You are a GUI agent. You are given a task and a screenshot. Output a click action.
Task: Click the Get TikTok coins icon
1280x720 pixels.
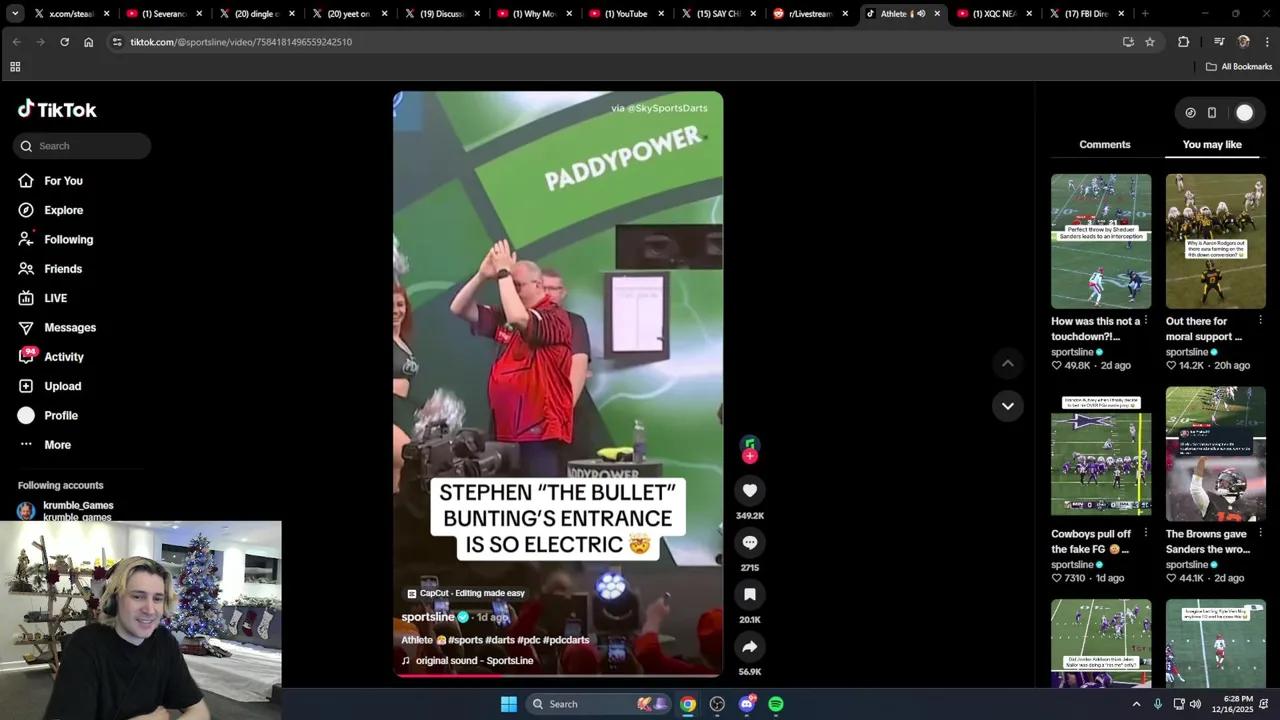point(1190,113)
